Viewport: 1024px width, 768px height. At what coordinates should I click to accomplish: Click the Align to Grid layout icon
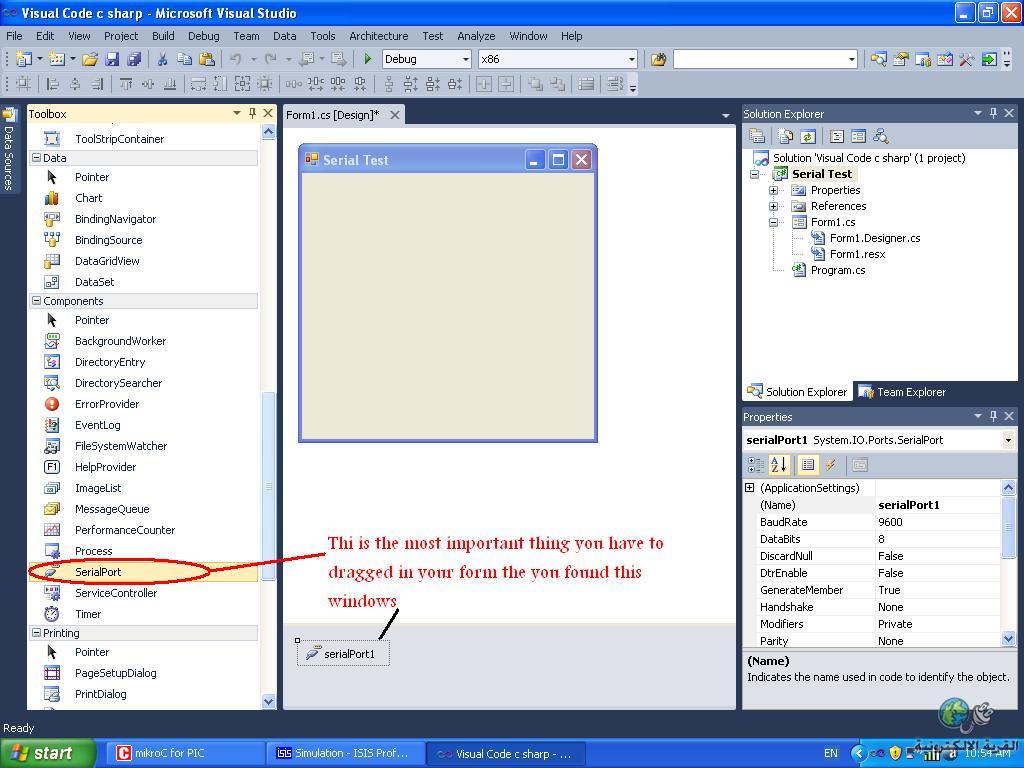coord(24,84)
